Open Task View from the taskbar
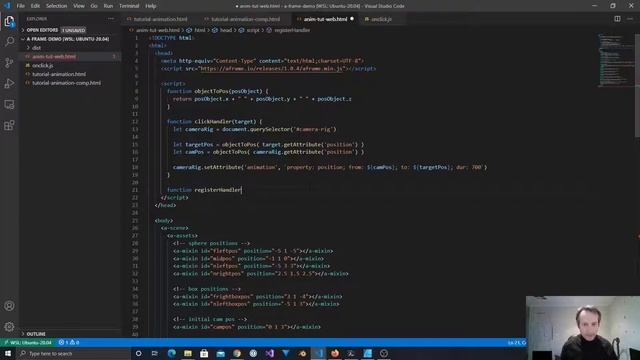The image size is (640, 360). 155,353
